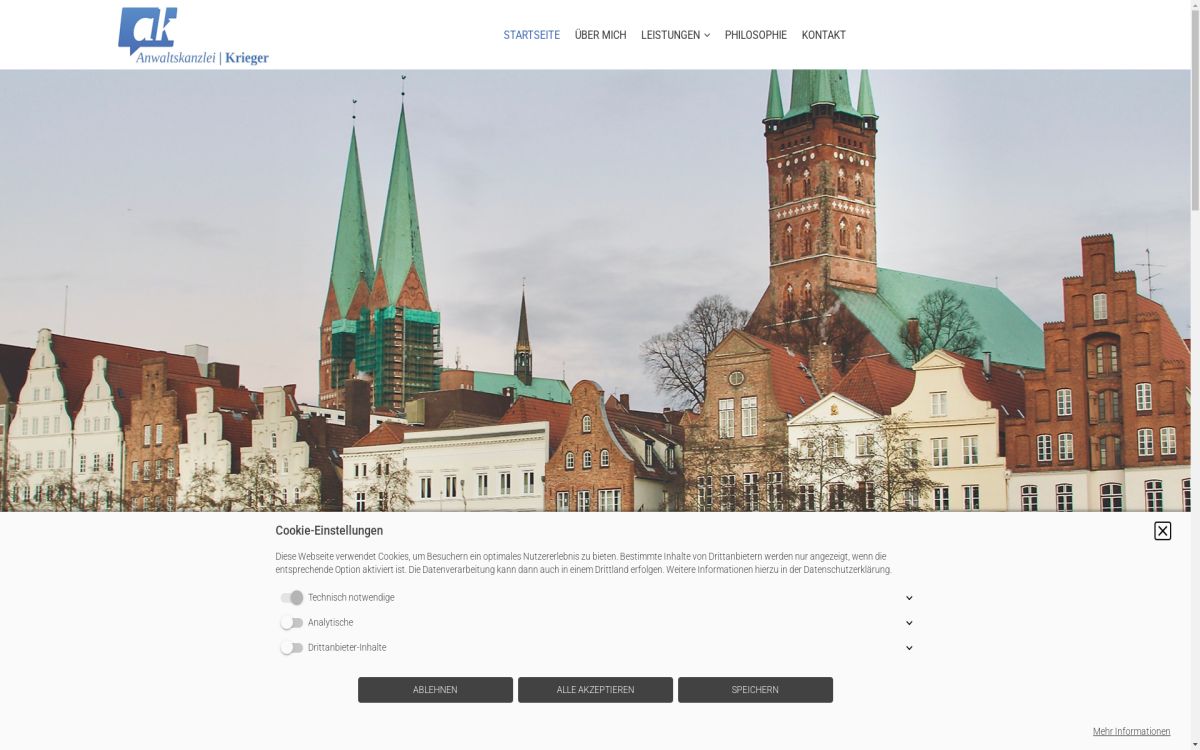
Task: Open the ÜBER MICH page
Action: (600, 34)
